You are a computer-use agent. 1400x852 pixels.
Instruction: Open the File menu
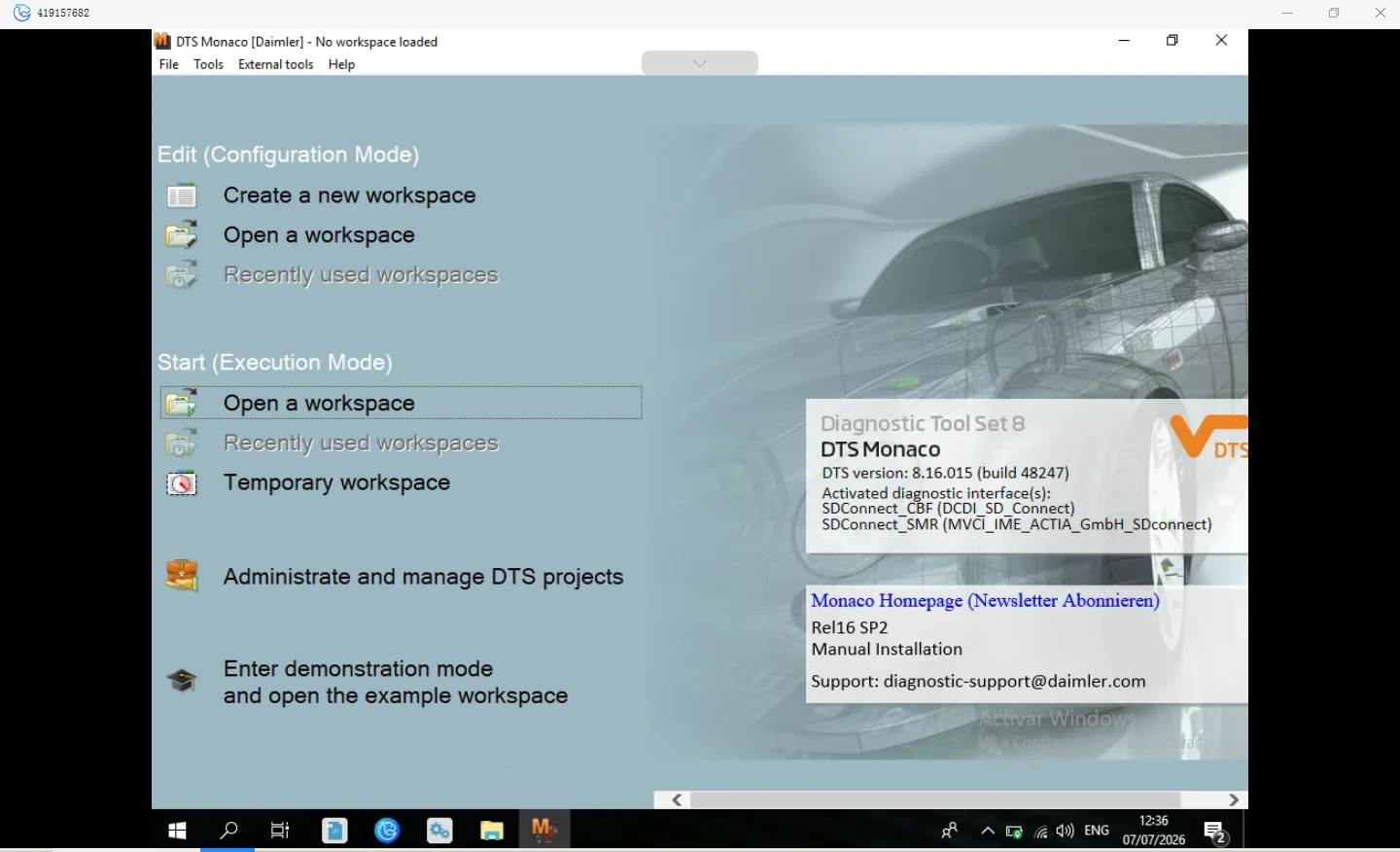point(169,64)
